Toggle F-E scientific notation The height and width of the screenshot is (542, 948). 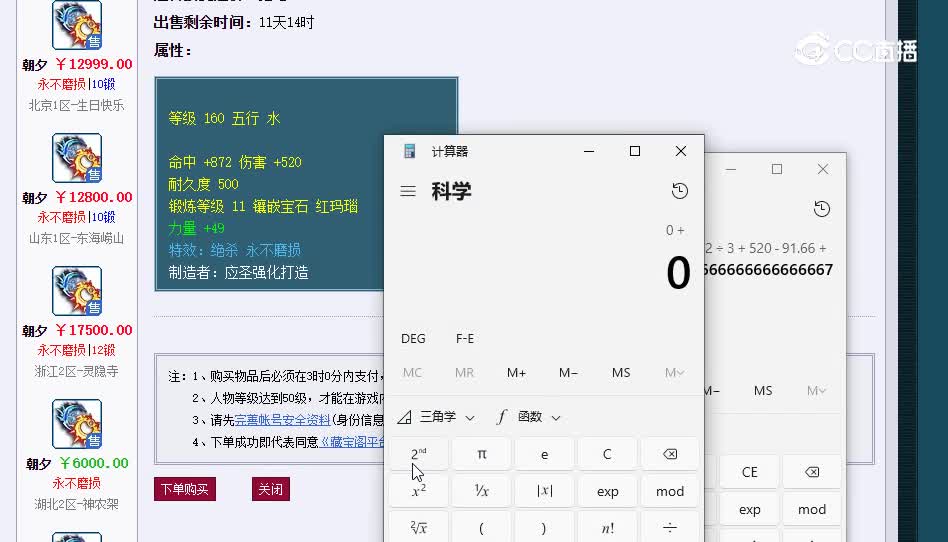point(465,339)
